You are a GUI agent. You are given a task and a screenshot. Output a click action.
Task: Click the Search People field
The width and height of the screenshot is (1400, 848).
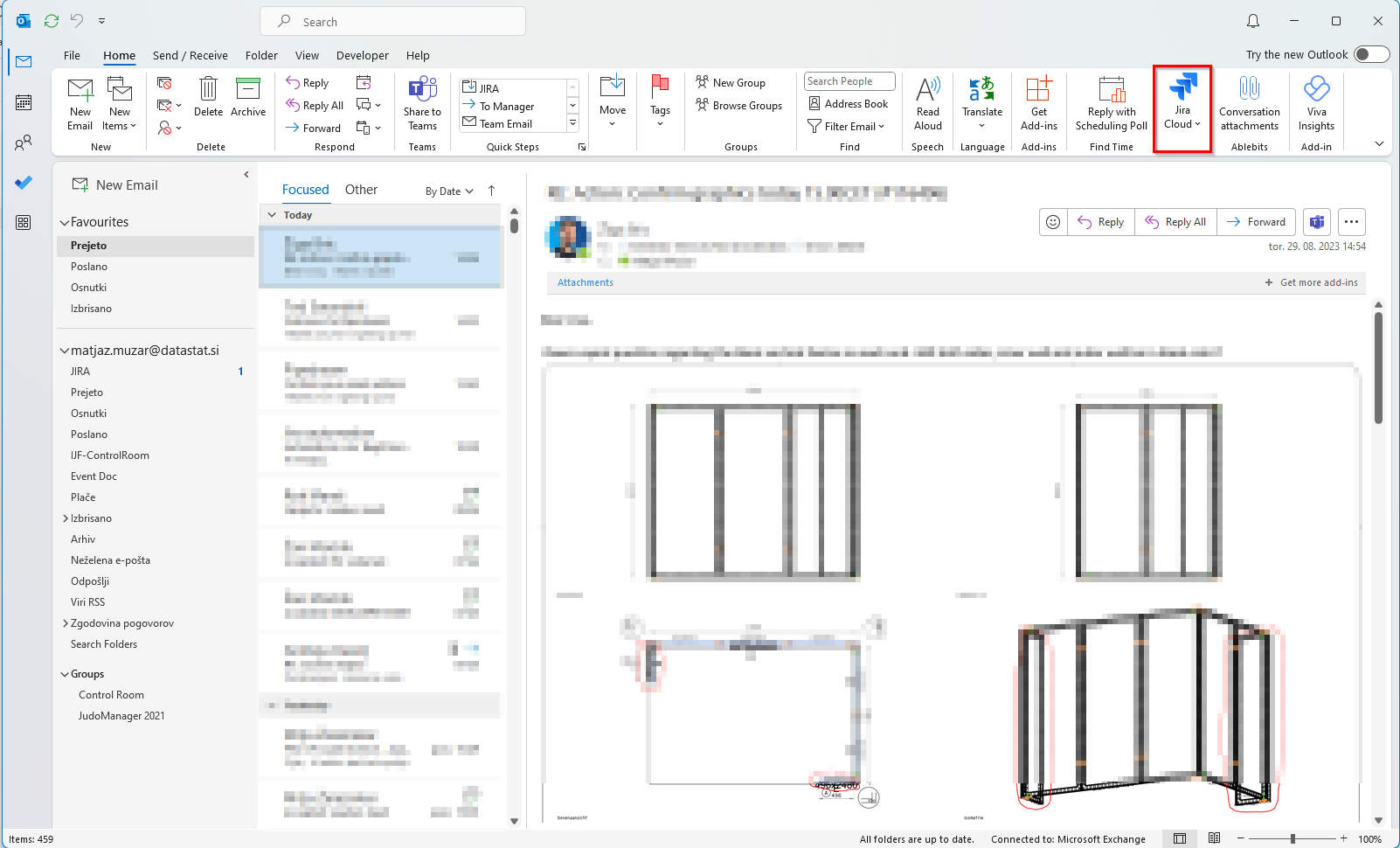[849, 81]
